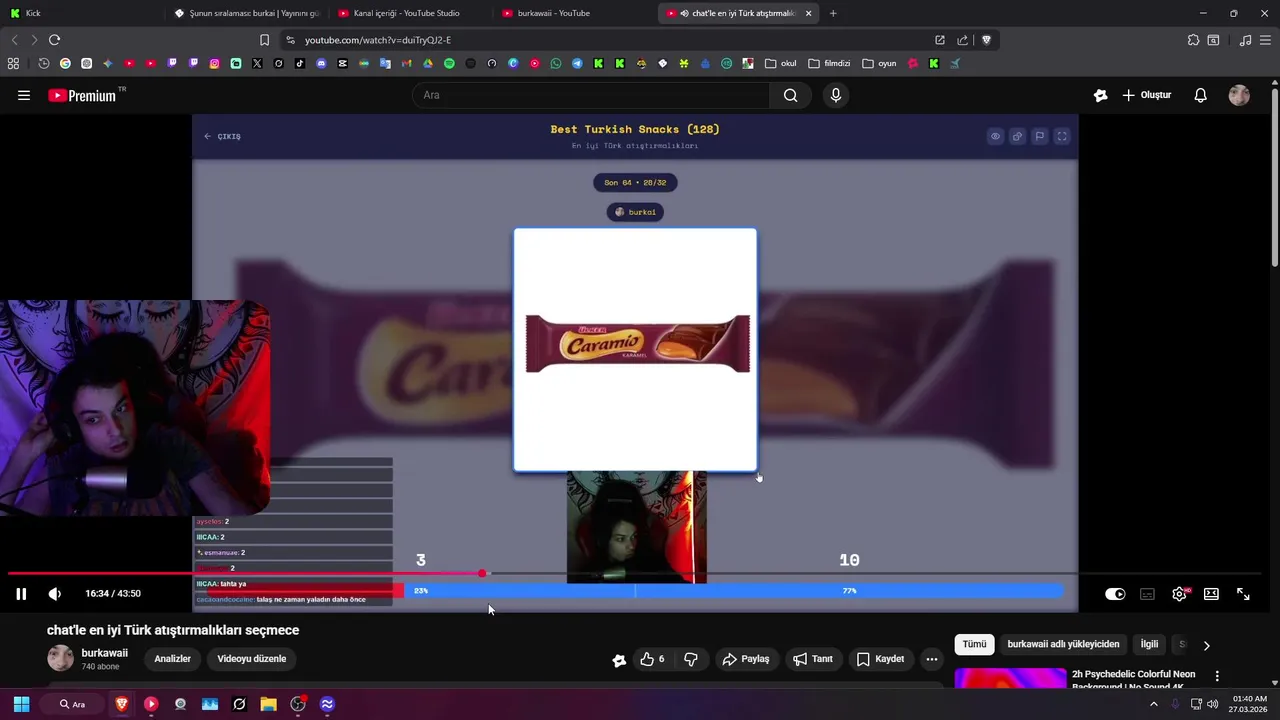Open Brave Shields lion icon
Screen dimensions: 1280x720
[x=986, y=40]
